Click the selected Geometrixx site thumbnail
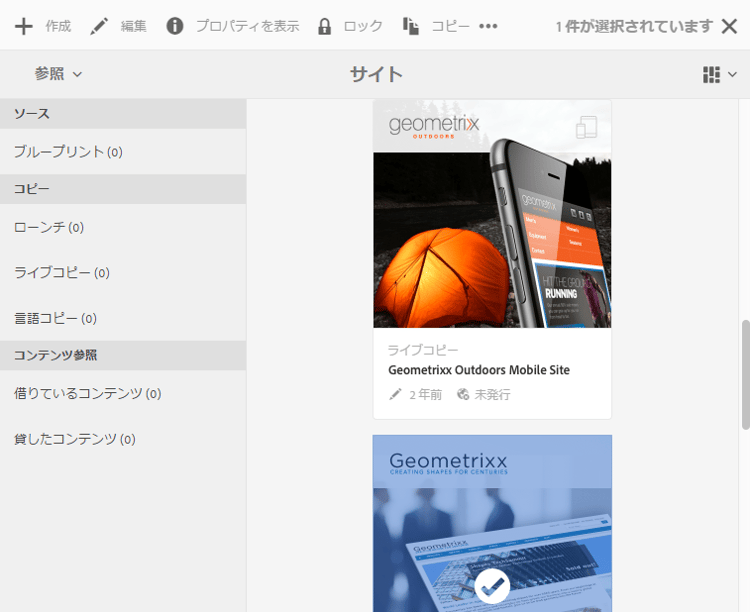Image resolution: width=750 pixels, height=612 pixels. 492,523
